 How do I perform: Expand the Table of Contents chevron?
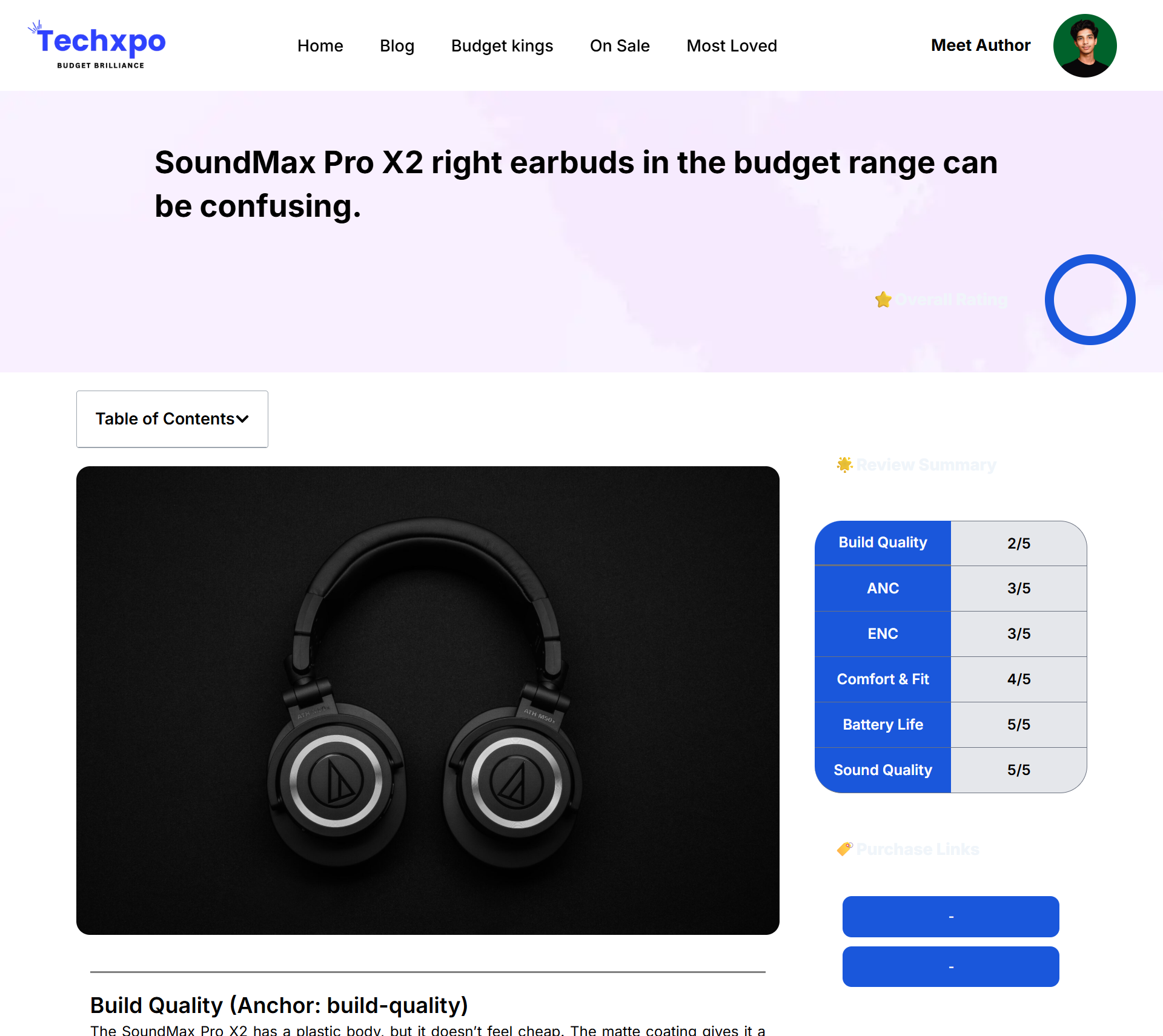[242, 419]
